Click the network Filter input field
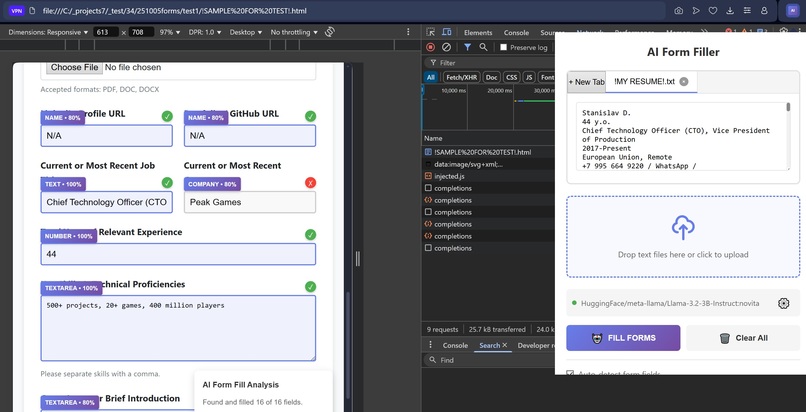 488,63
